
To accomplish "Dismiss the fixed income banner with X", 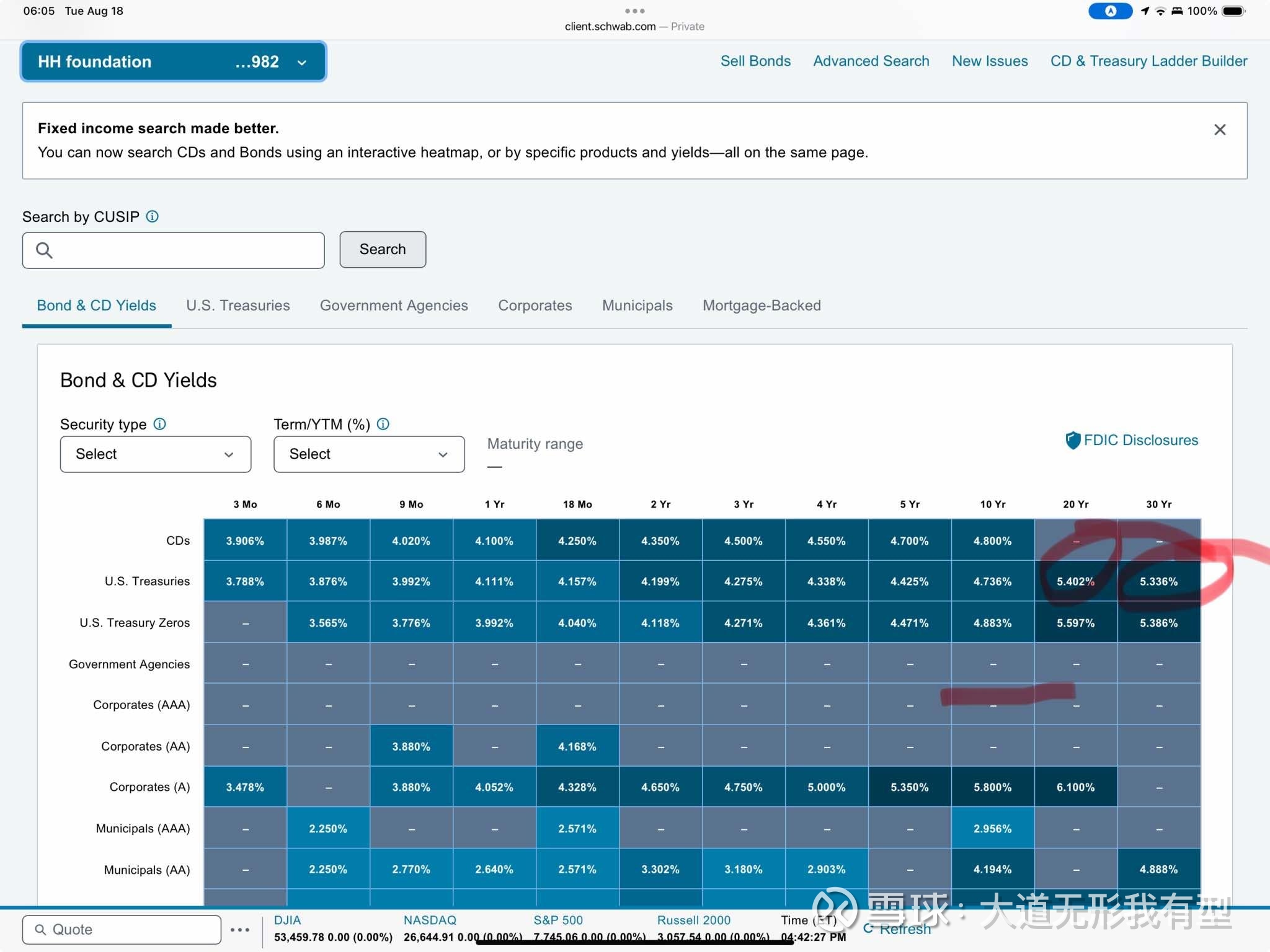I will tap(1220, 130).
